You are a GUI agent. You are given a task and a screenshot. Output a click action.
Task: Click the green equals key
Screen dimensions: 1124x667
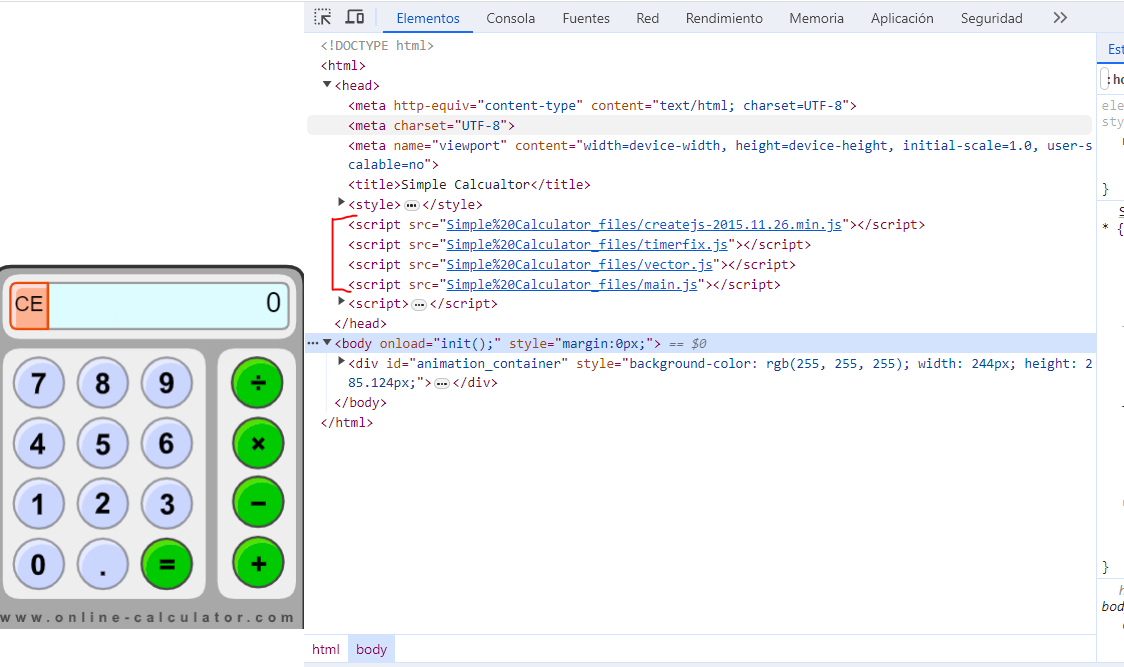(166, 564)
